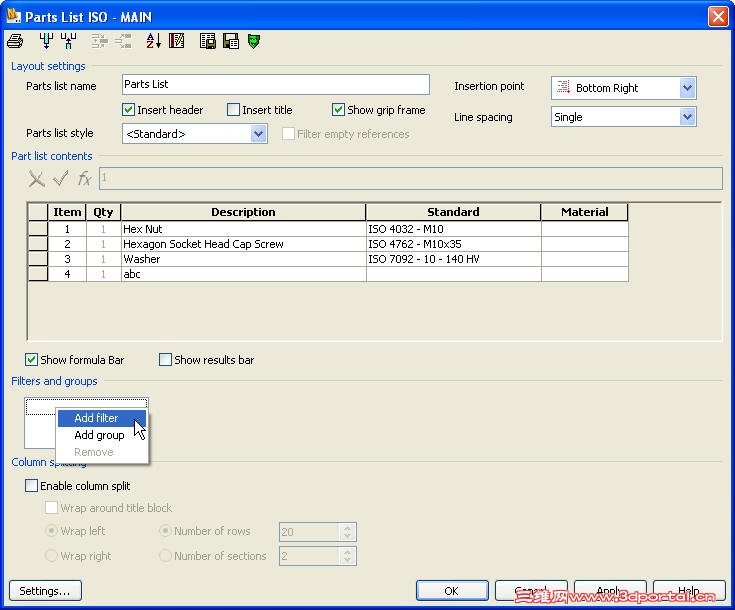
Task: Click the grayed merge rows toolbar icon
Action: coord(99,41)
